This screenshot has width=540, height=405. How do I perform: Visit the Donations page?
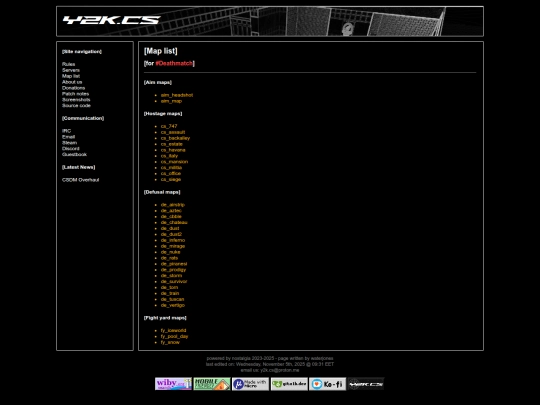(x=73, y=88)
